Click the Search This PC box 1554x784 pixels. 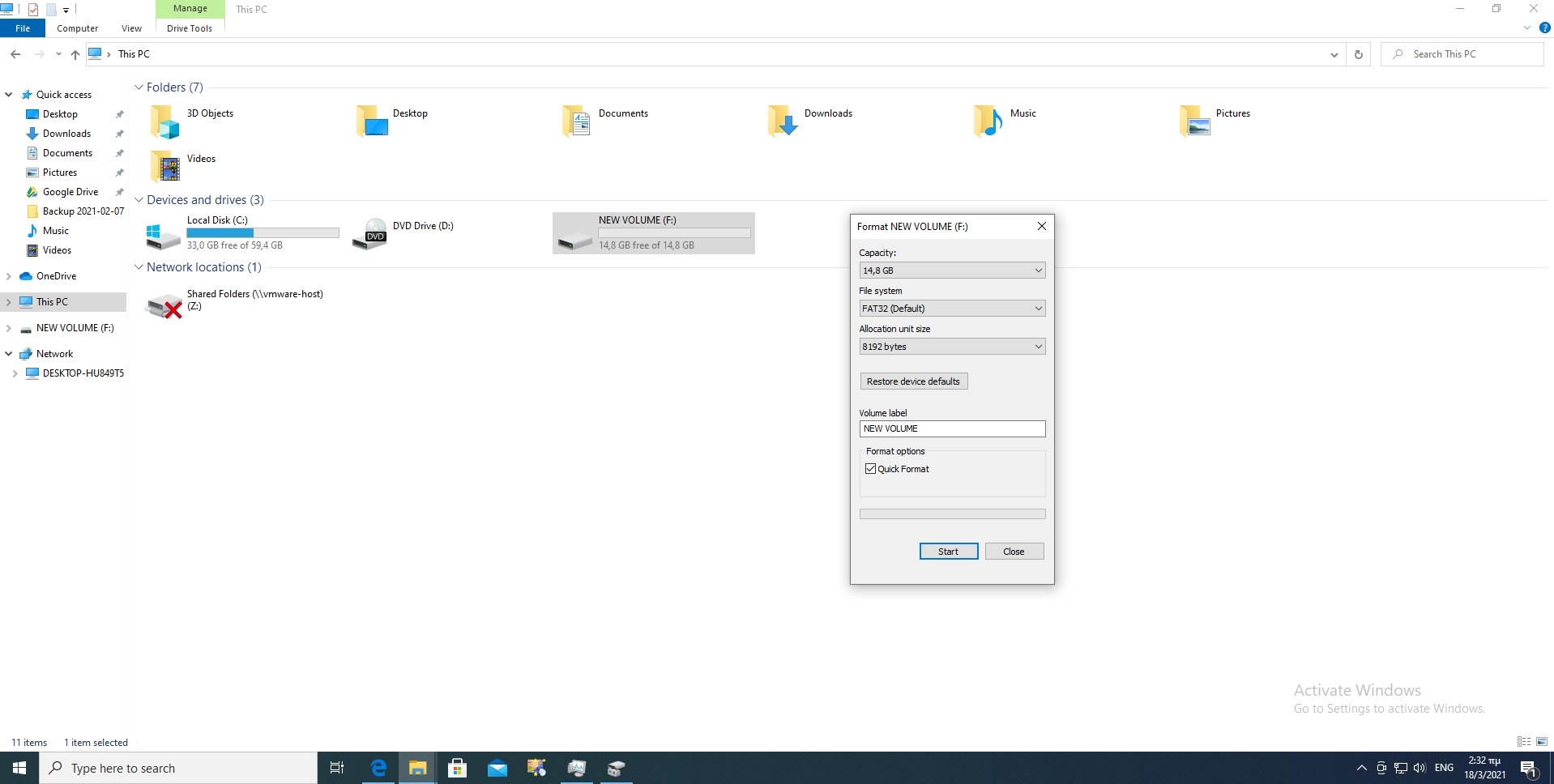(1462, 54)
